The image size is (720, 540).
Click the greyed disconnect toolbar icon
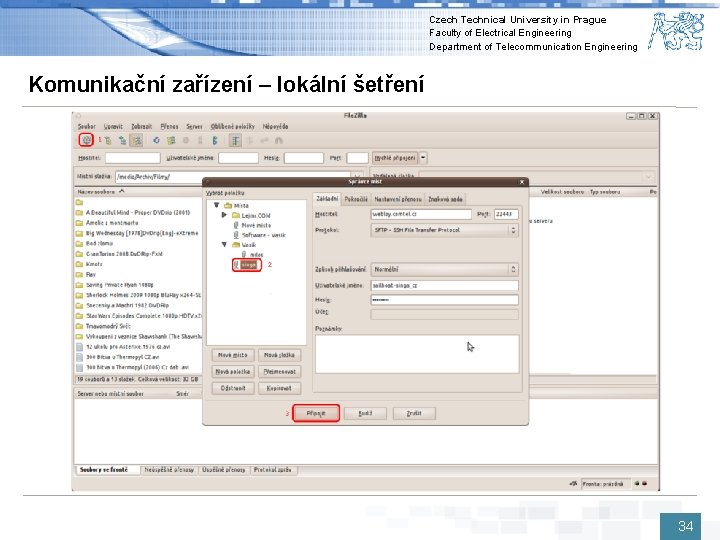tap(200, 141)
